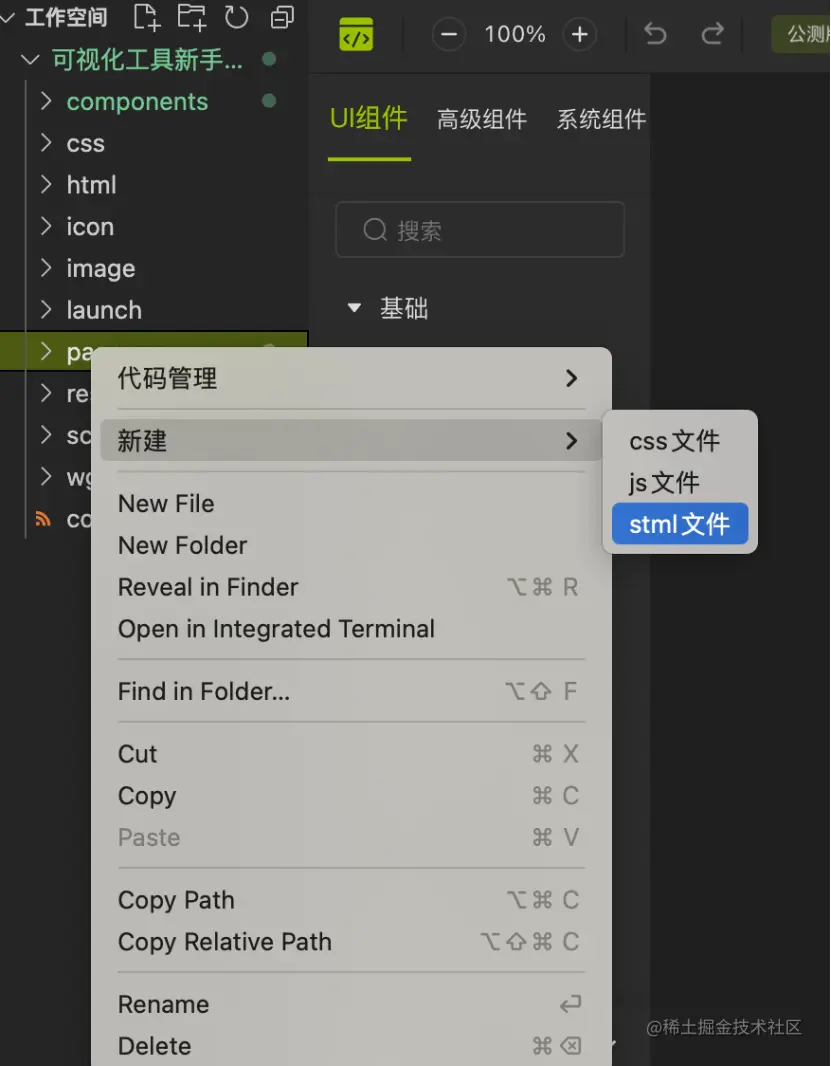Expand the html folder
The width and height of the screenshot is (831, 1066).
(46, 184)
